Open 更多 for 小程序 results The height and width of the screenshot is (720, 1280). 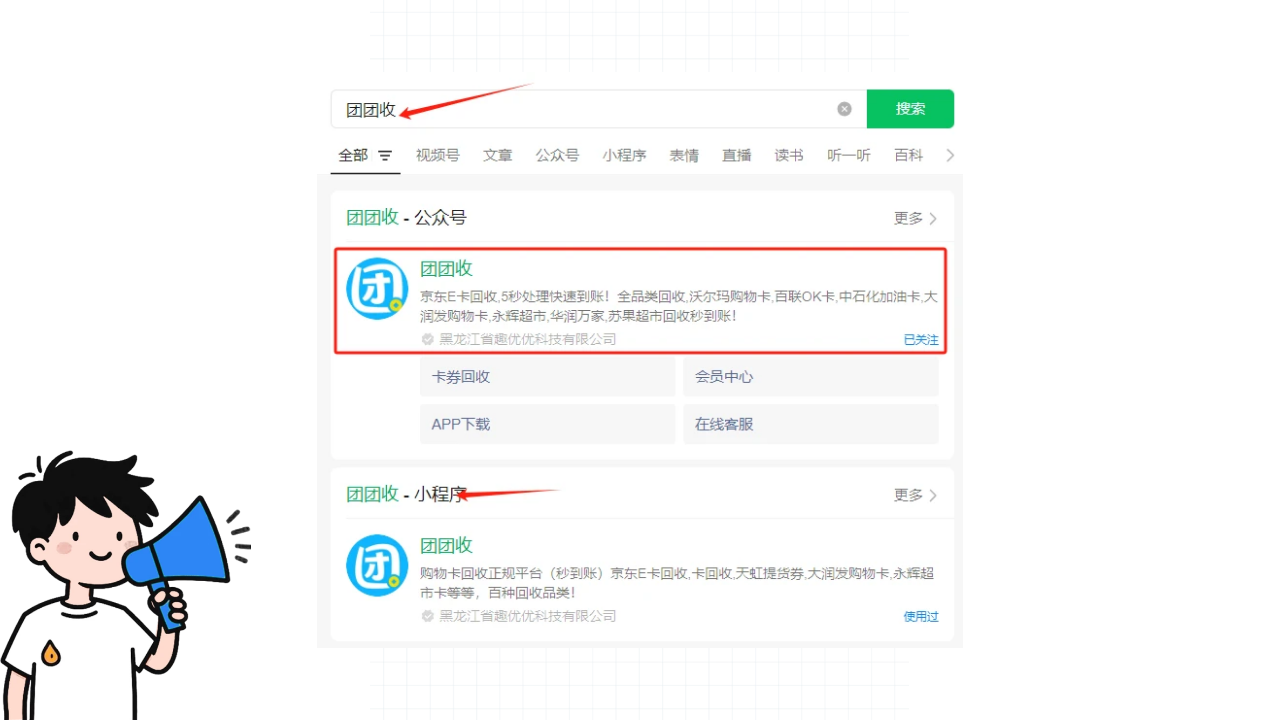(x=915, y=495)
